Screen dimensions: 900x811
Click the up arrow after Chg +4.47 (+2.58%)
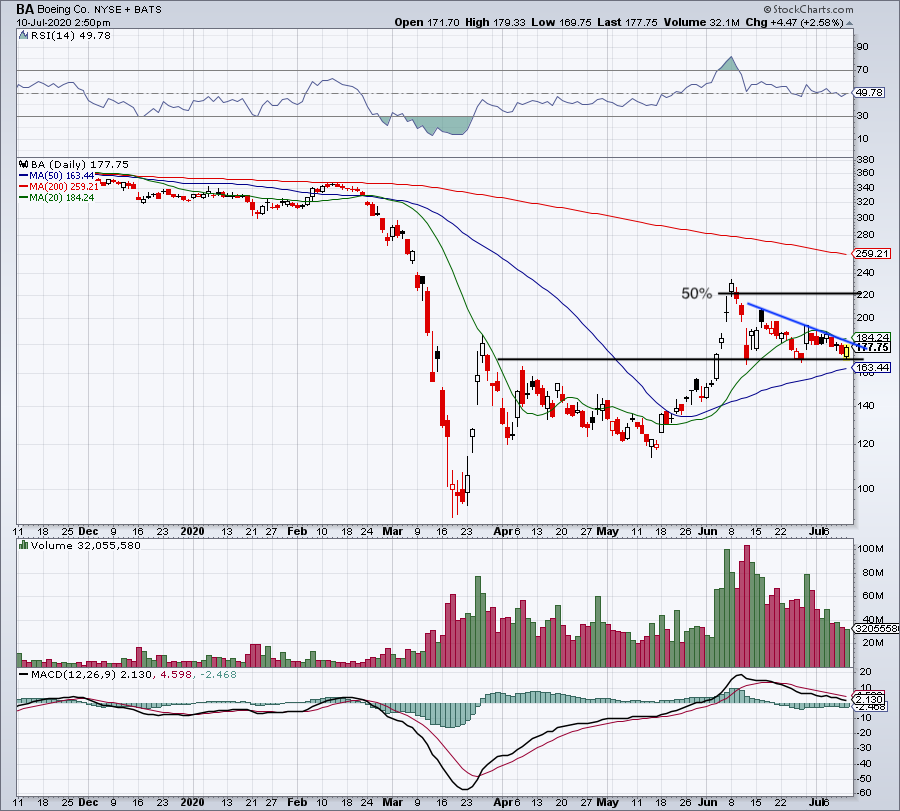tap(849, 23)
